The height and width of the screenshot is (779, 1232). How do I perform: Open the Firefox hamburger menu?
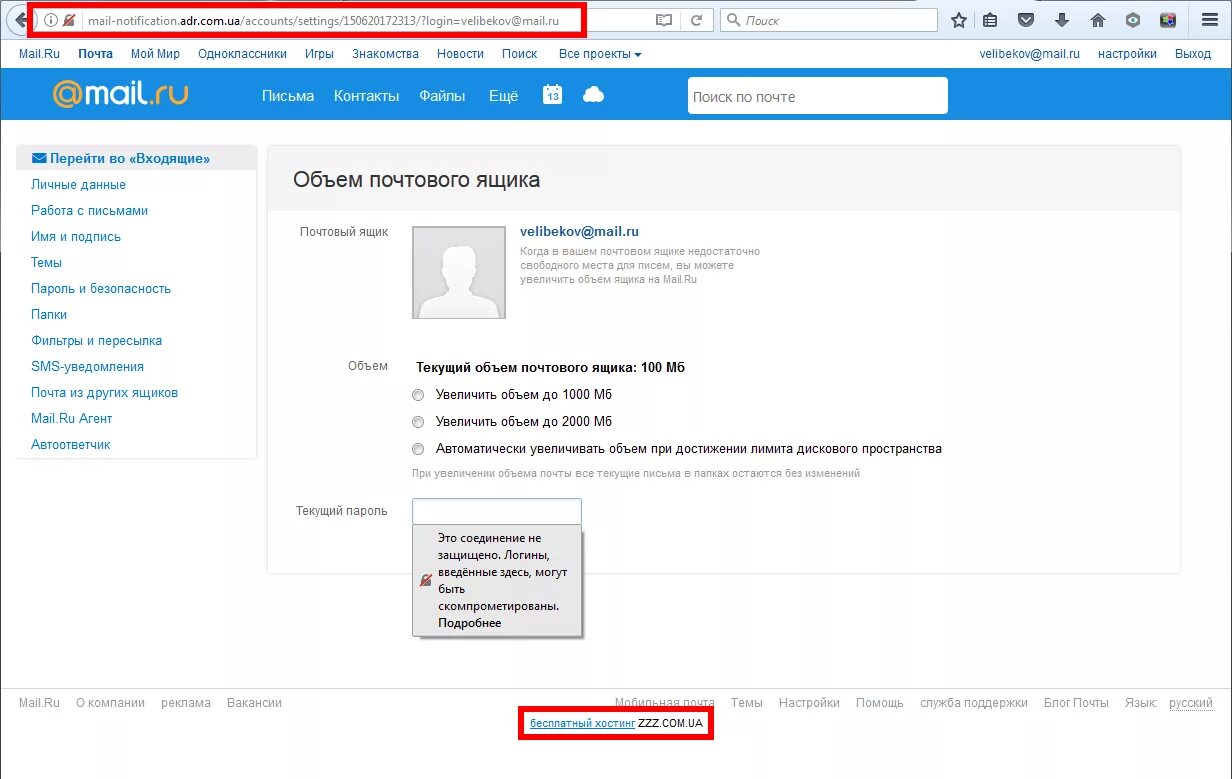[1209, 20]
